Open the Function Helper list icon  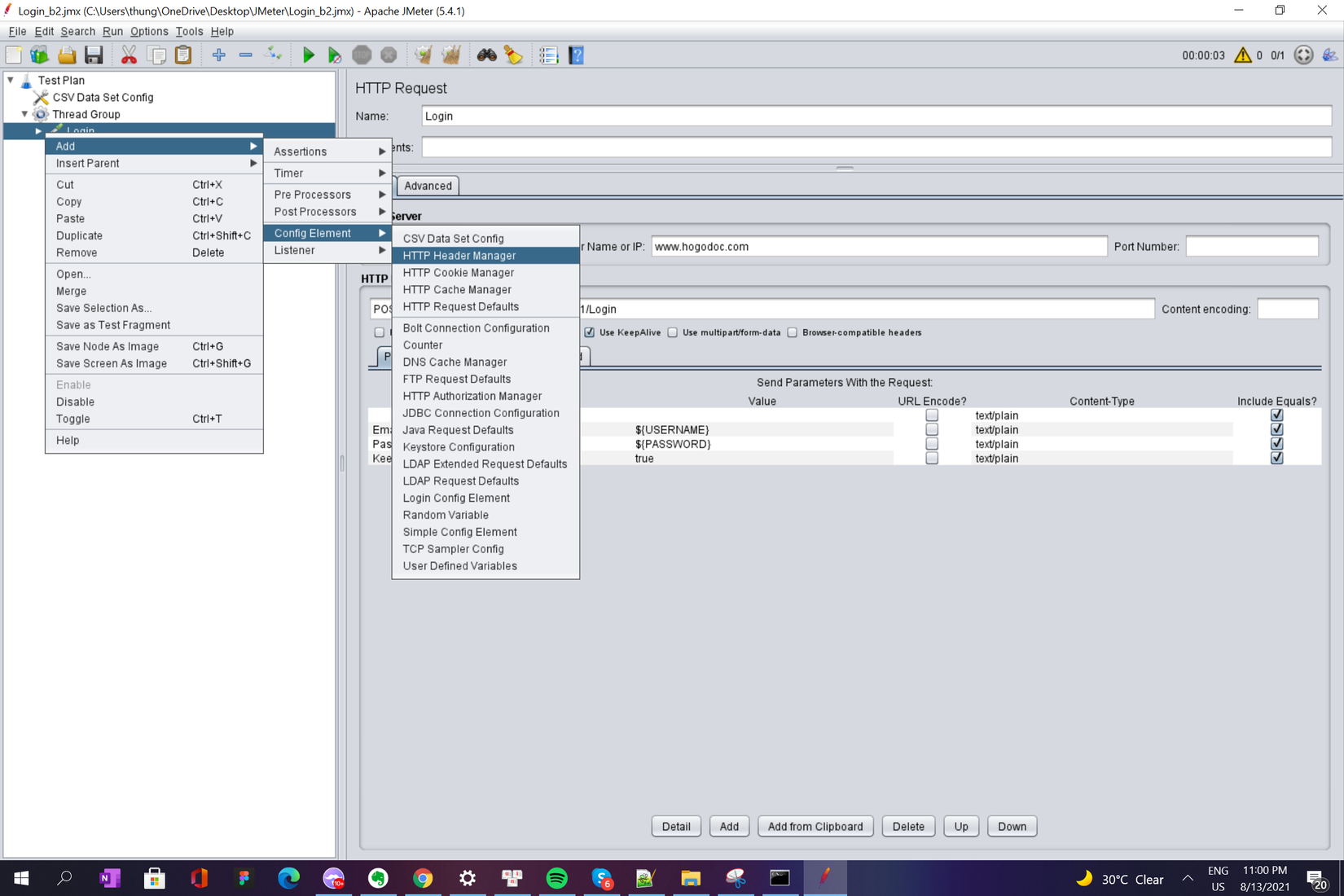[x=548, y=55]
